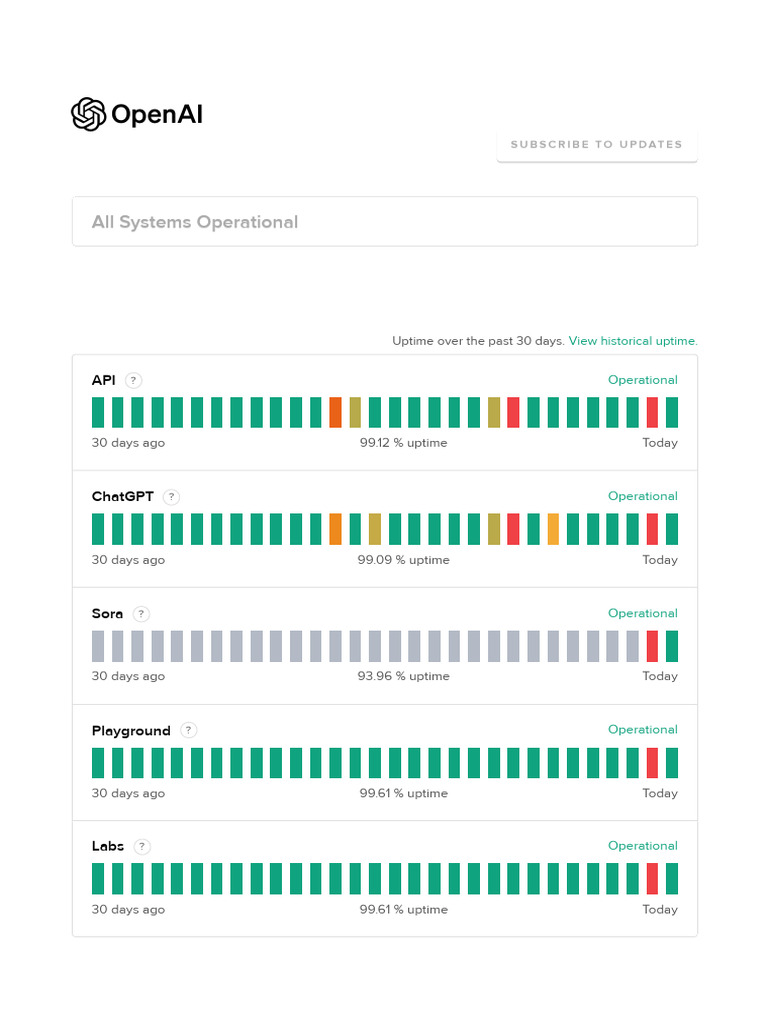Click the red bar in Sora uptime row
Image resolution: width=768 pixels, height=1024 pixels.
652,646
